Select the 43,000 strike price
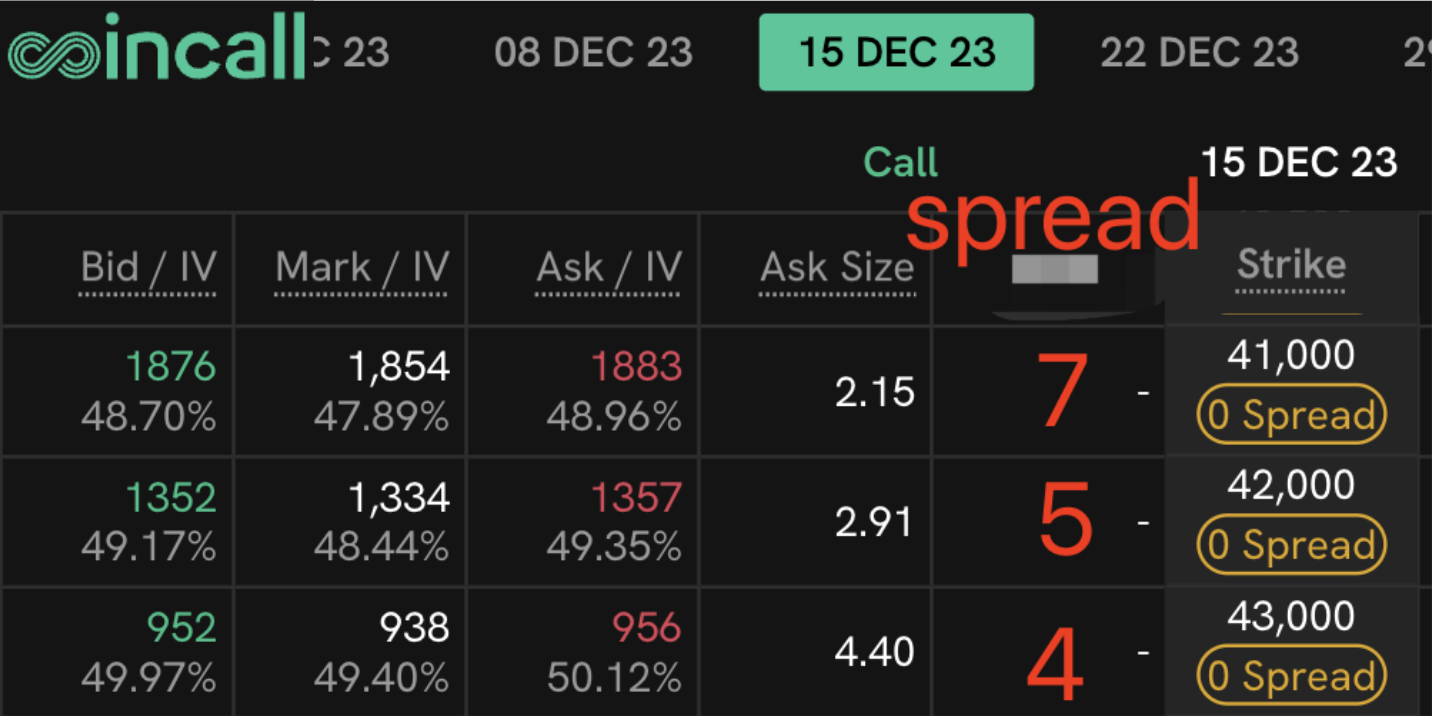The height and width of the screenshot is (716, 1432). click(1290, 616)
